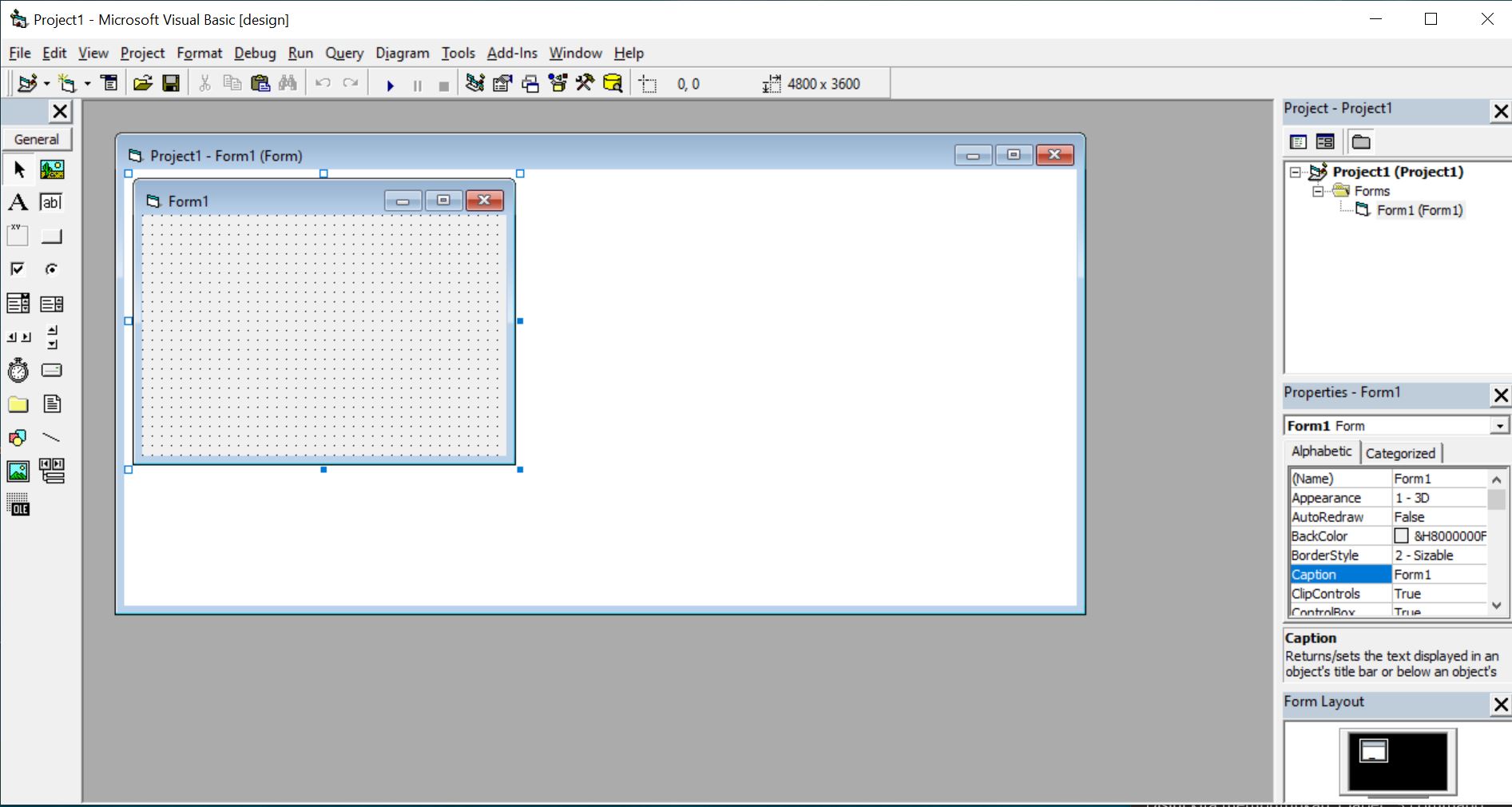Collapse the Project1 (Project1) tree node
The height and width of the screenshot is (807, 1512).
click(x=1296, y=171)
